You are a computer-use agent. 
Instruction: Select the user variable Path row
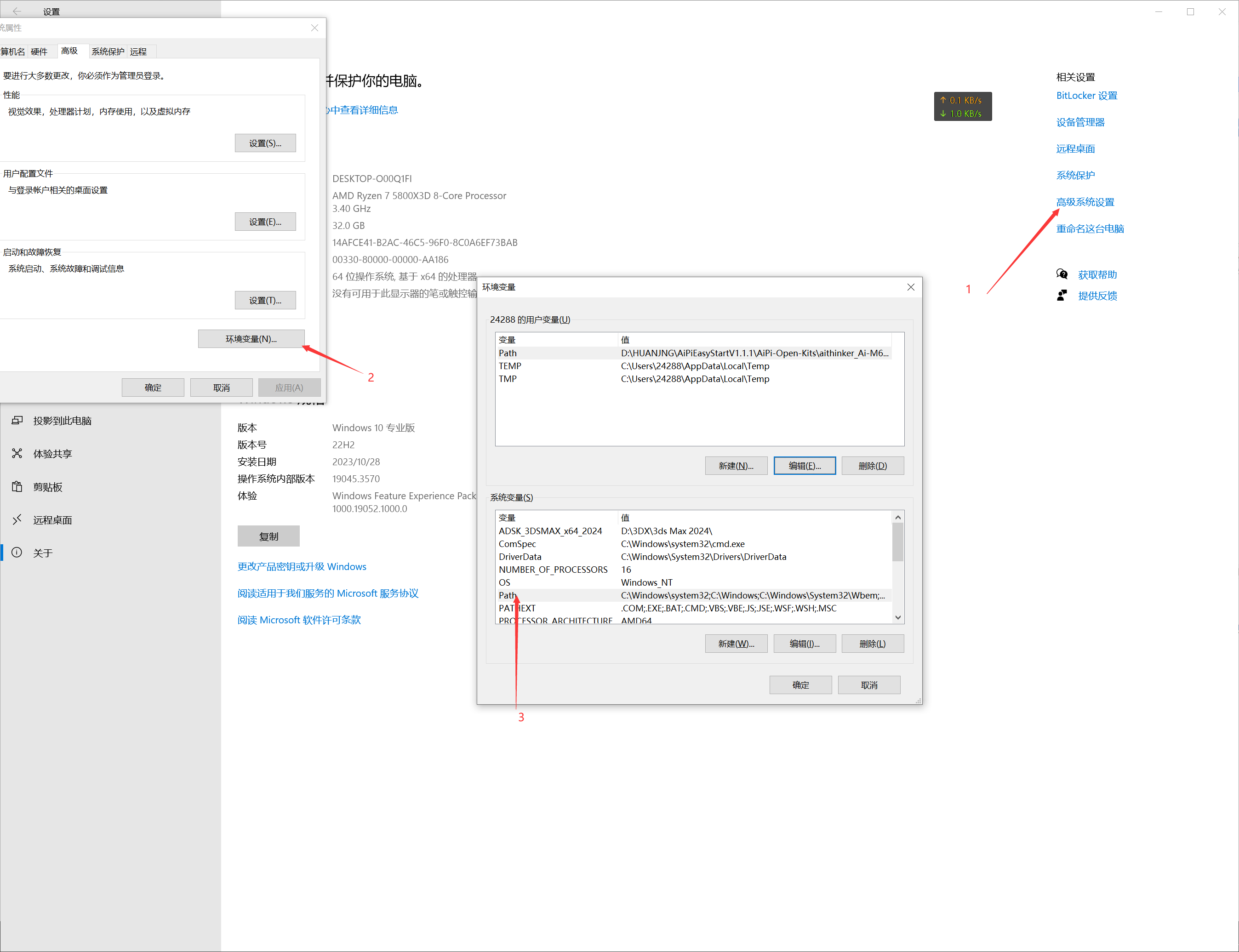[x=694, y=353]
